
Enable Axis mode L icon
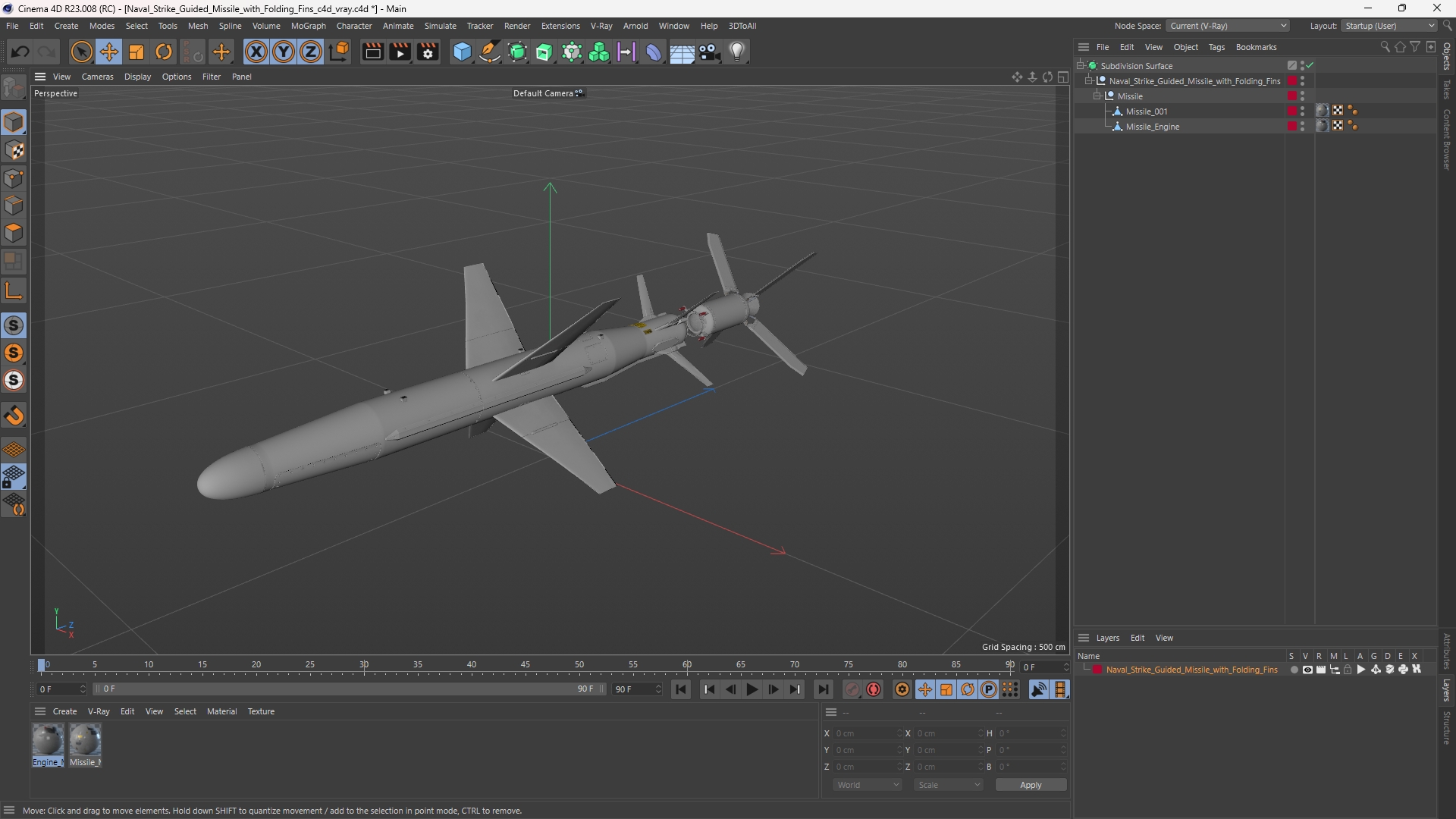[14, 290]
